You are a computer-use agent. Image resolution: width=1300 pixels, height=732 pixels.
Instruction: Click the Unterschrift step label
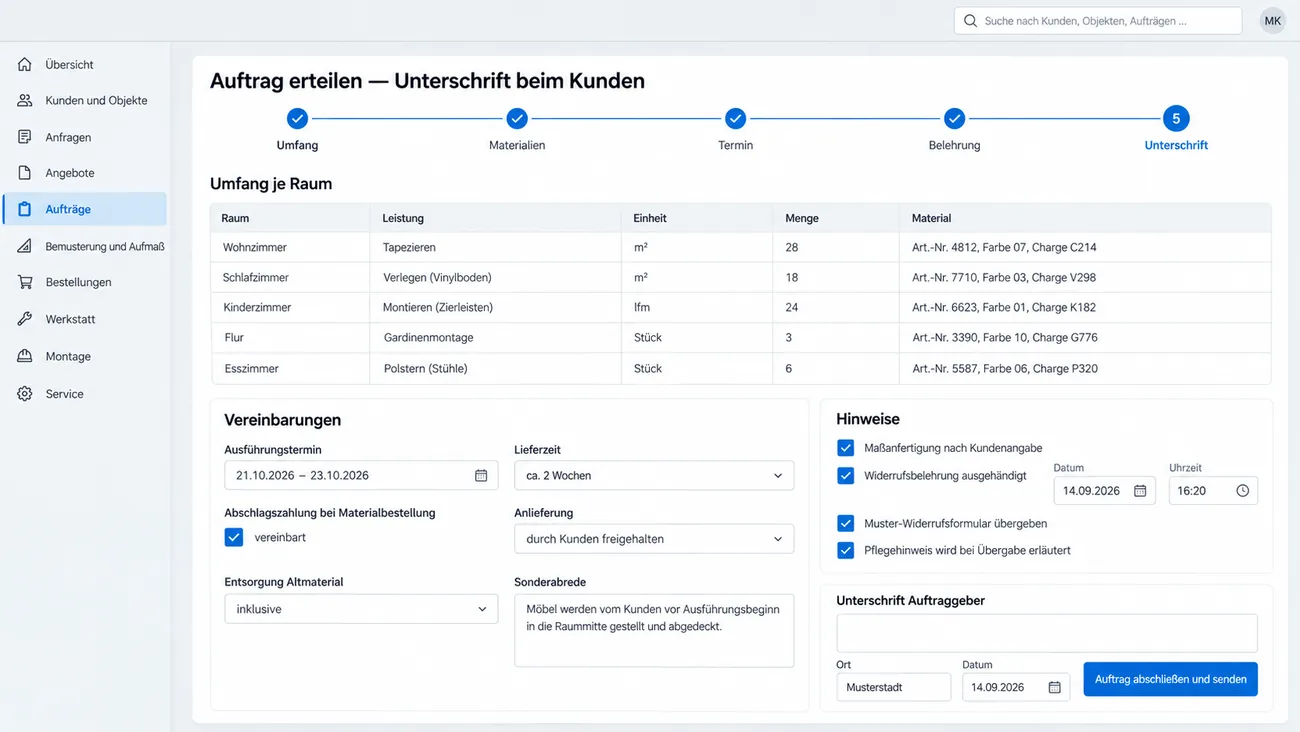(x=1176, y=145)
